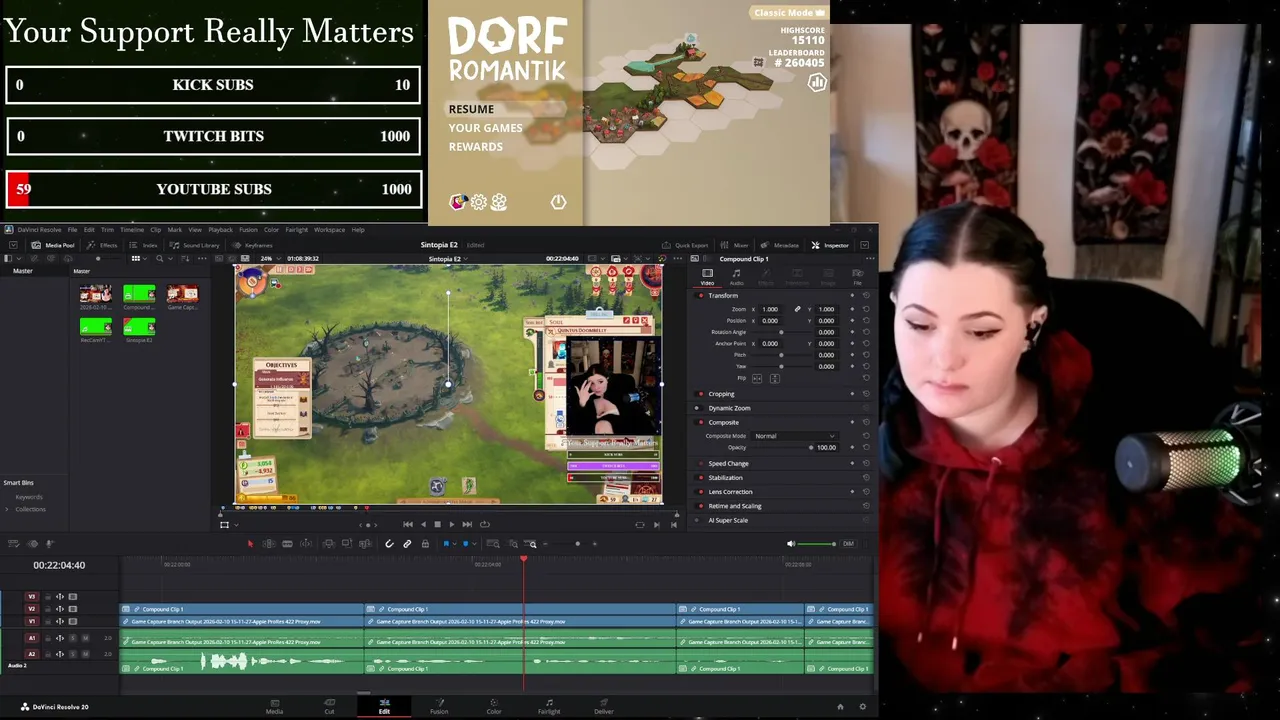Open the Mixer panel
1280x720 pixels.
tap(735, 245)
